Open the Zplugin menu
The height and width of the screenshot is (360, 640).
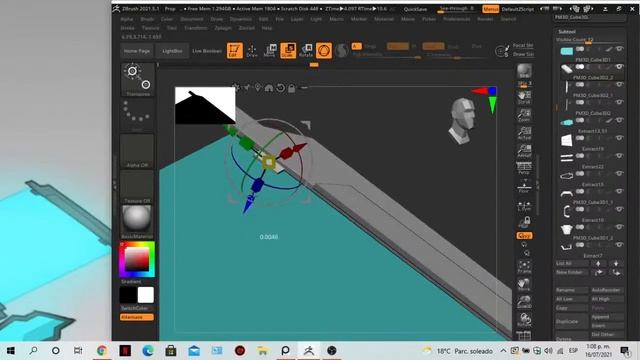coord(223,28)
